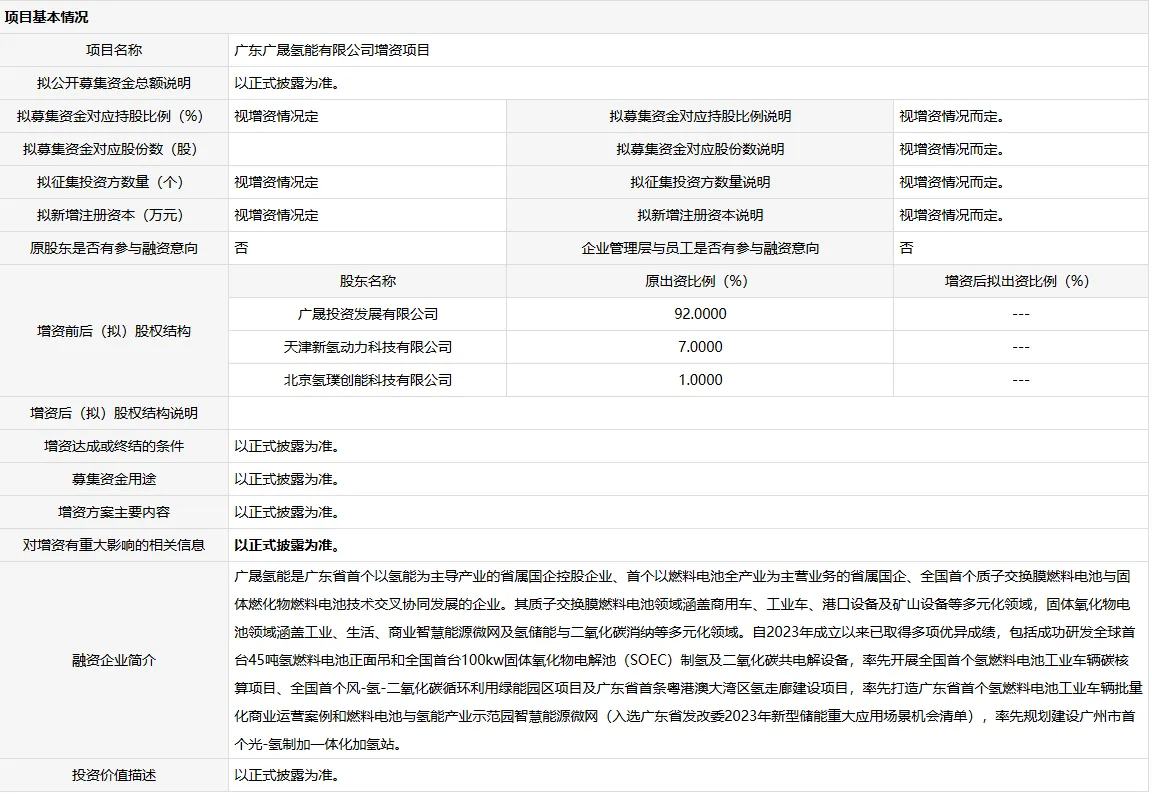This screenshot has height=794, width=1152.
Task: Click project name 广东广晟氢能有限公司增资项目
Action: coord(332,50)
